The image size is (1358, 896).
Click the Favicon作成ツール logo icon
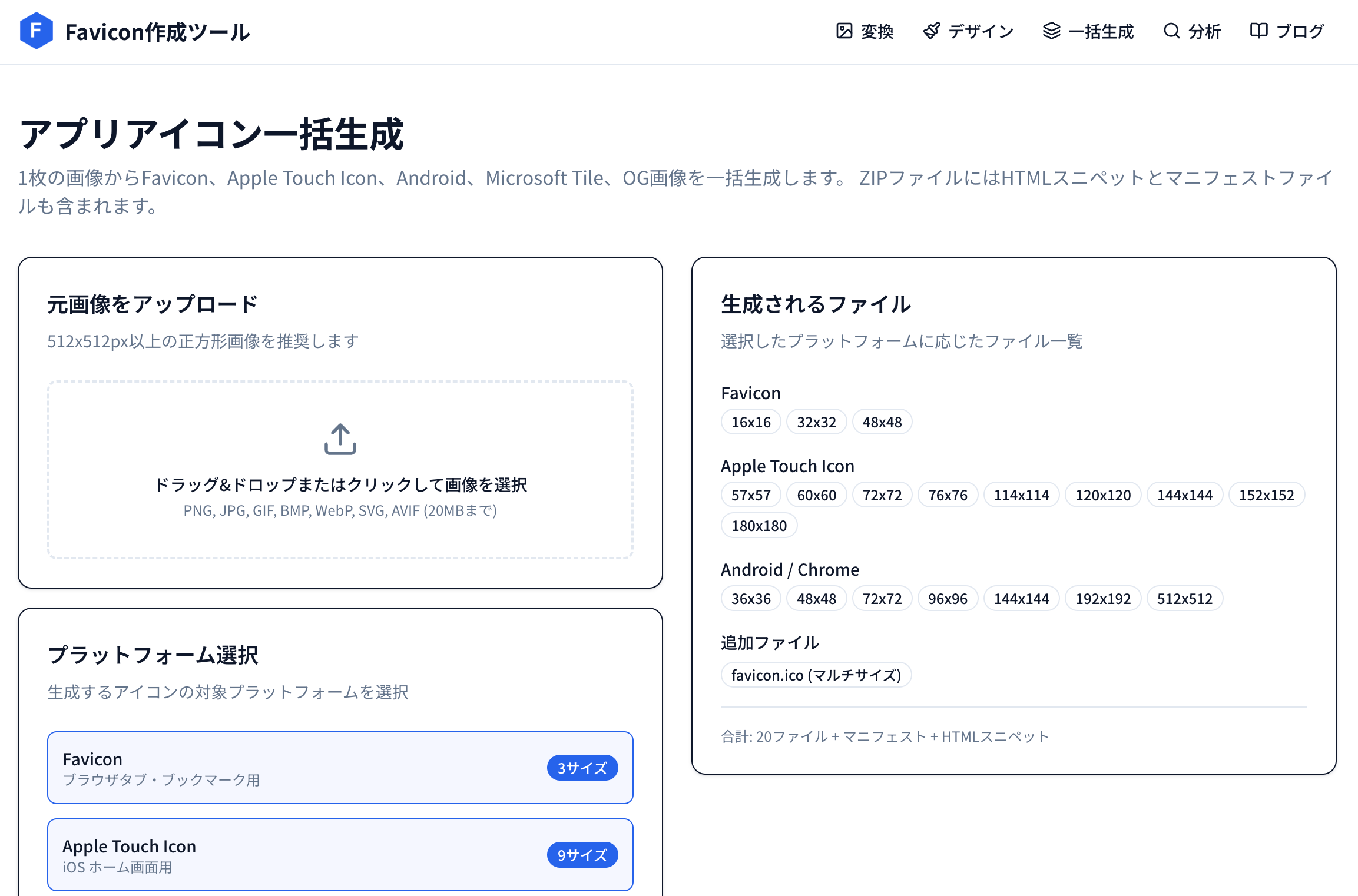(37, 32)
